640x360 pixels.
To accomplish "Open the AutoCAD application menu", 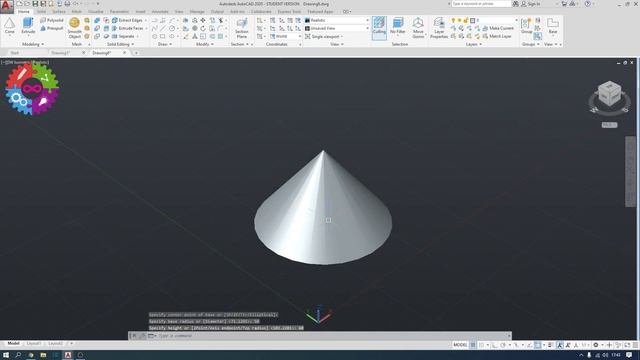I will (x=7, y=6).
